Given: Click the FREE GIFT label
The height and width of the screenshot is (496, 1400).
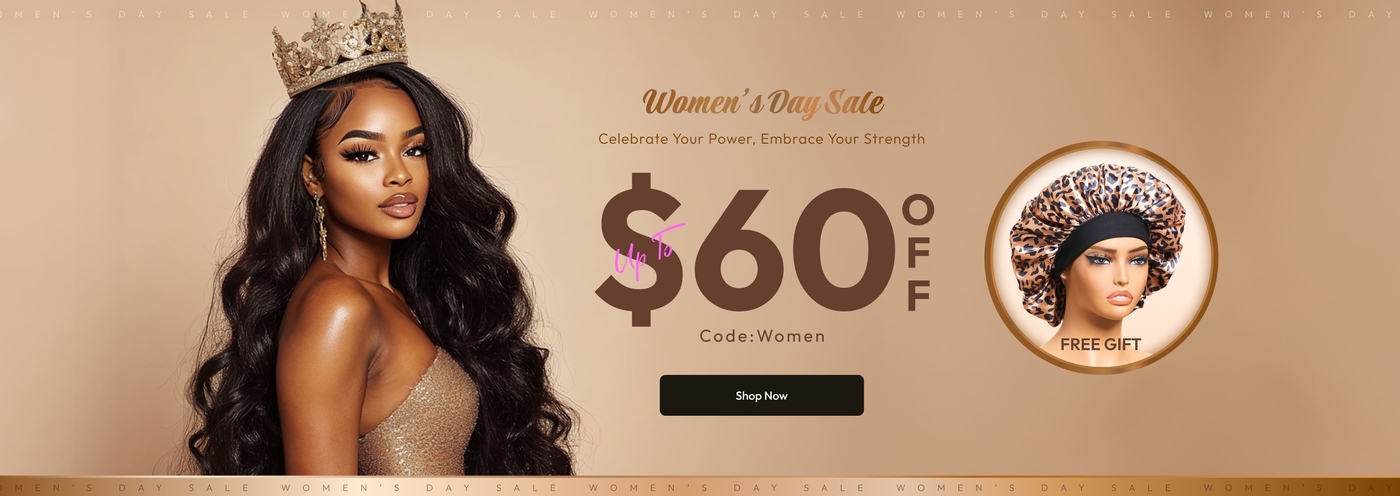Looking at the screenshot, I should 1100,344.
